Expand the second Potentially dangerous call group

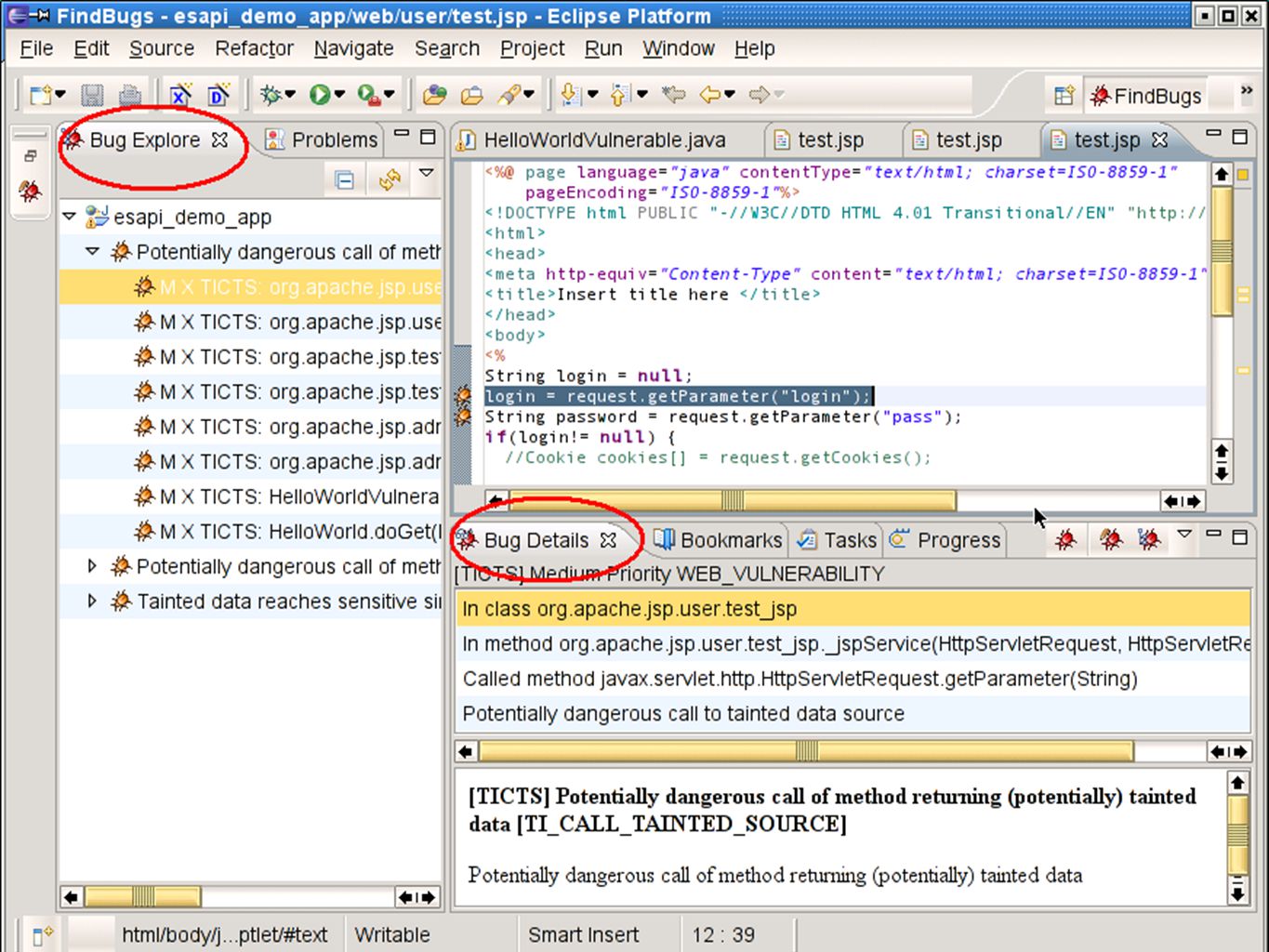(x=92, y=565)
